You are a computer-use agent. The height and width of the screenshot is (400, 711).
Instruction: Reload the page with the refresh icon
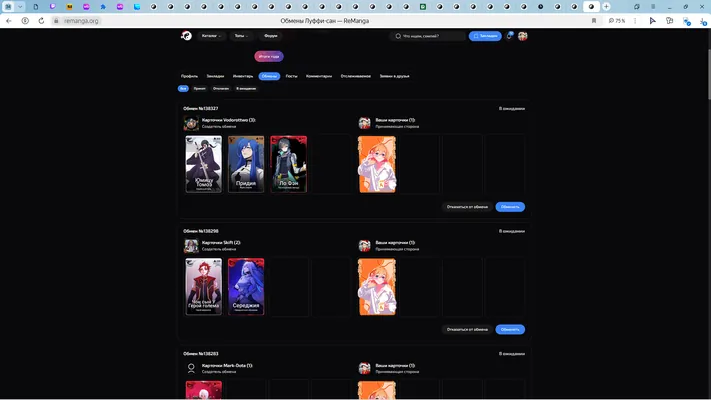[x=41, y=21]
